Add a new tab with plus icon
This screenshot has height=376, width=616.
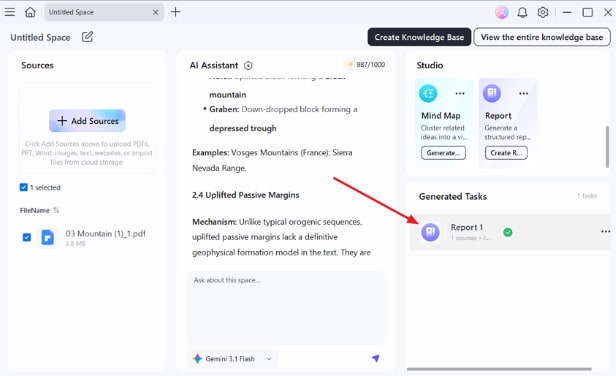tap(176, 12)
